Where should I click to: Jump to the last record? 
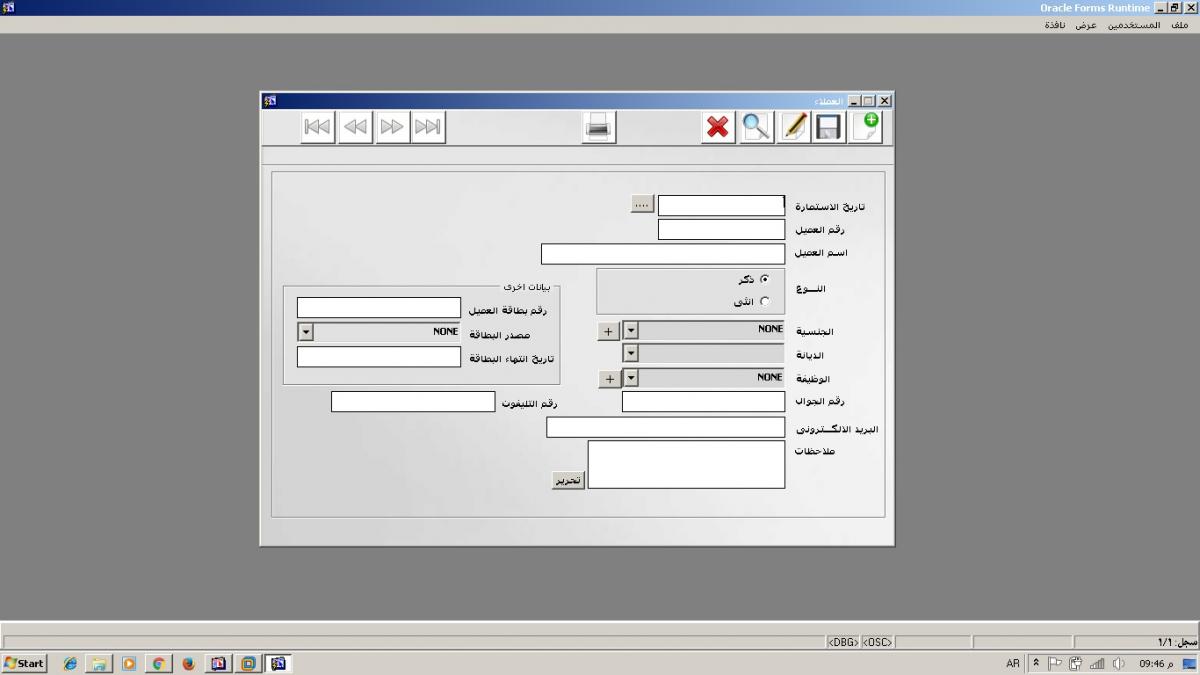pos(428,127)
